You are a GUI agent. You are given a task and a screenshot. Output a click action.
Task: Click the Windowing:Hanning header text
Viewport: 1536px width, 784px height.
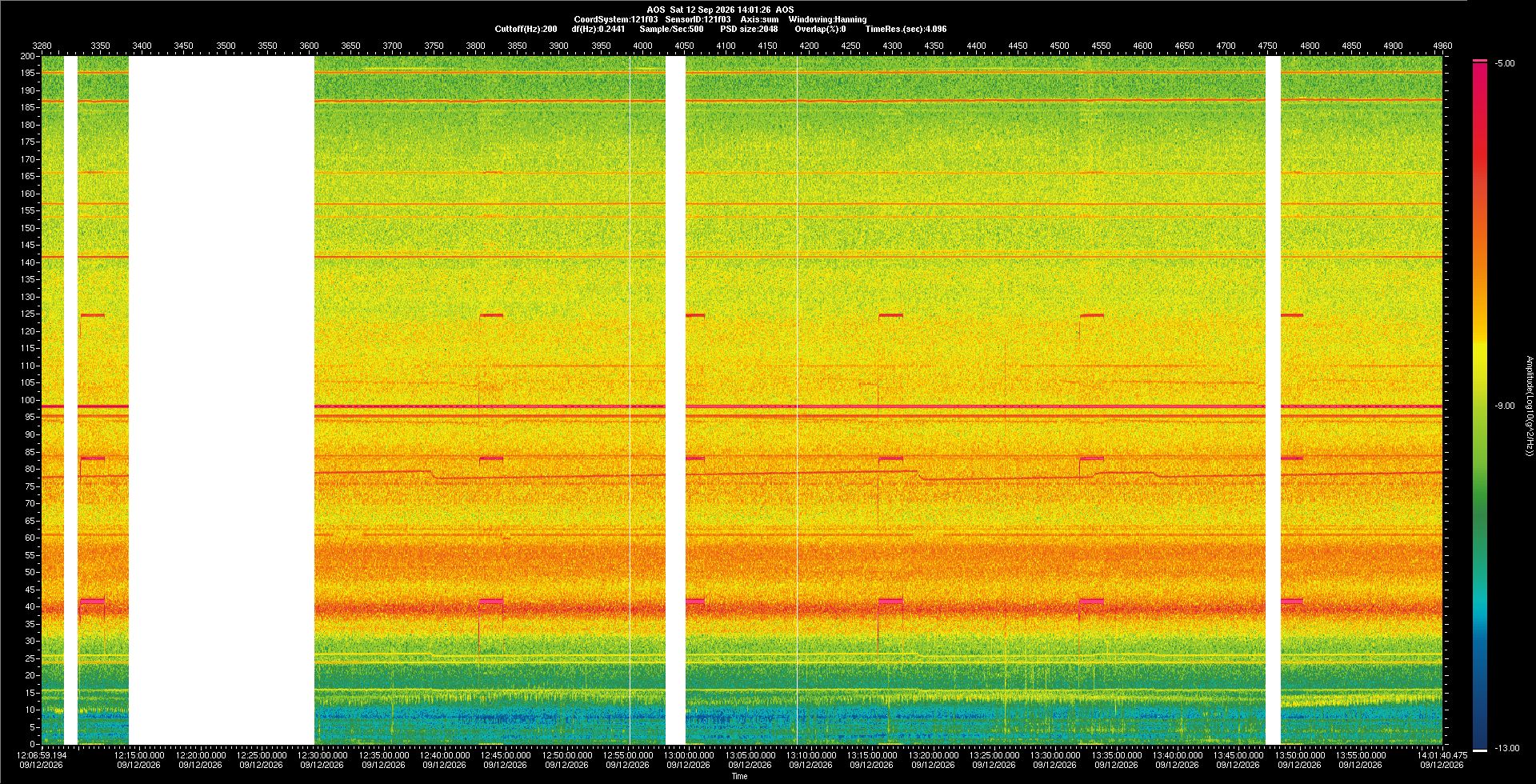[x=827, y=19]
